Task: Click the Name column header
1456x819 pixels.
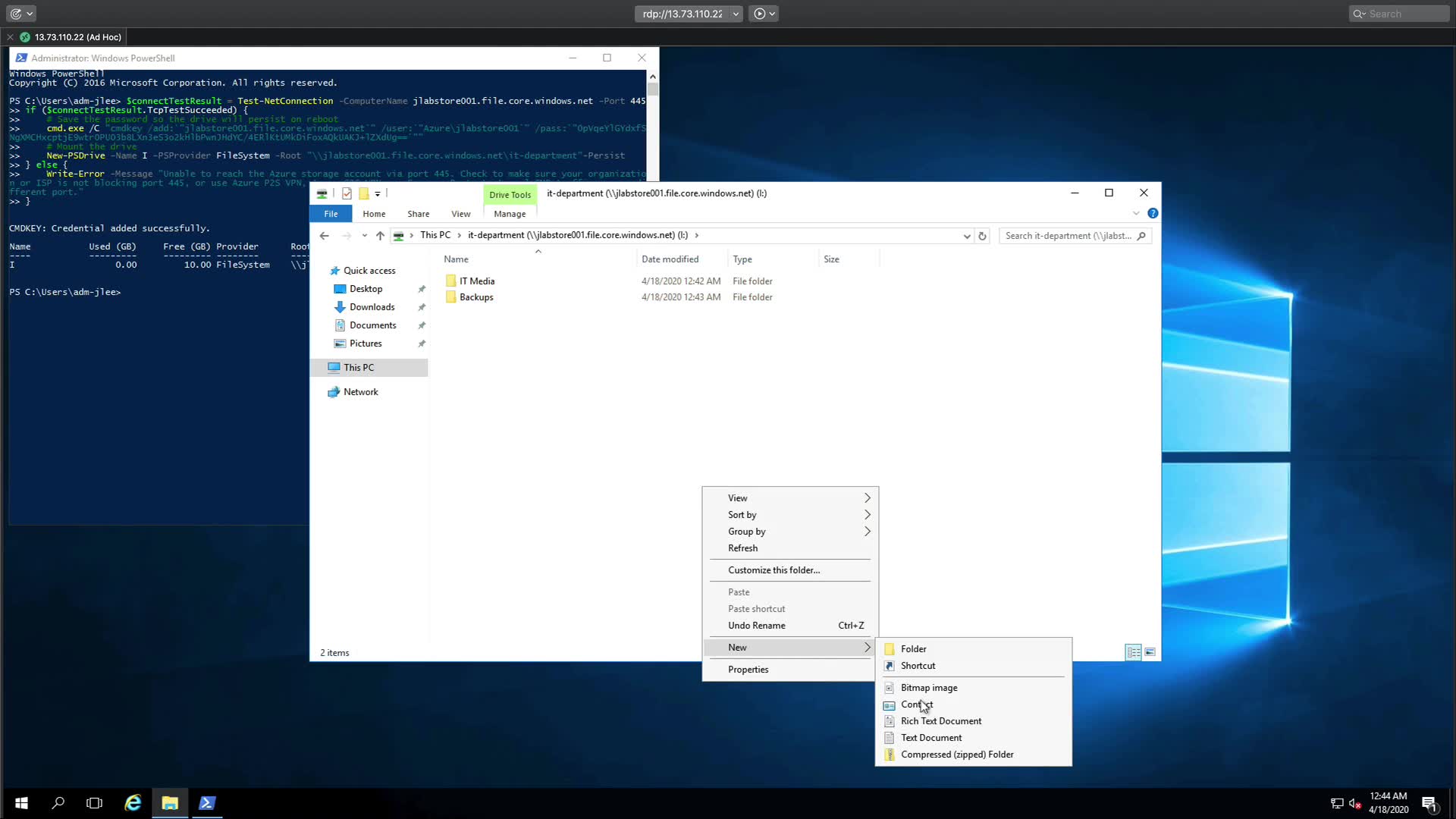Action: (x=457, y=259)
